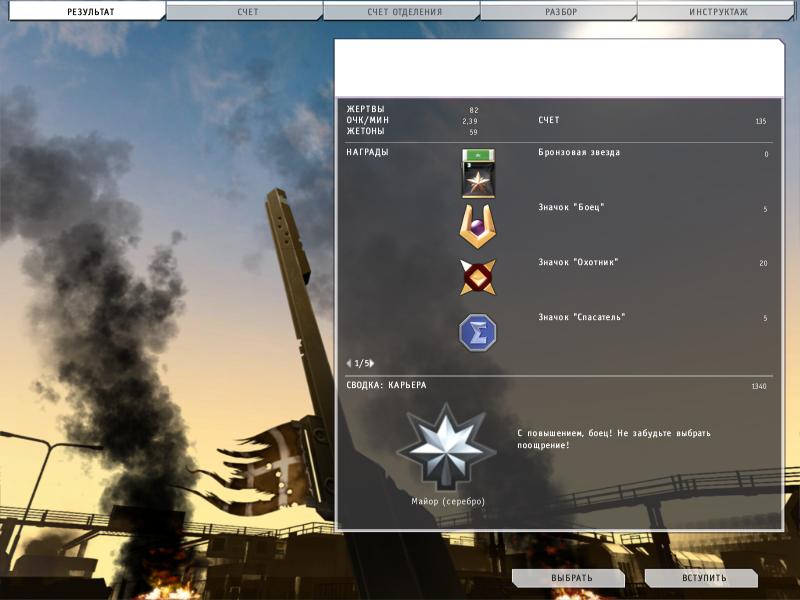Open the ИНСТРУКТАЖ tab
This screenshot has height=600, width=800.
(717, 12)
